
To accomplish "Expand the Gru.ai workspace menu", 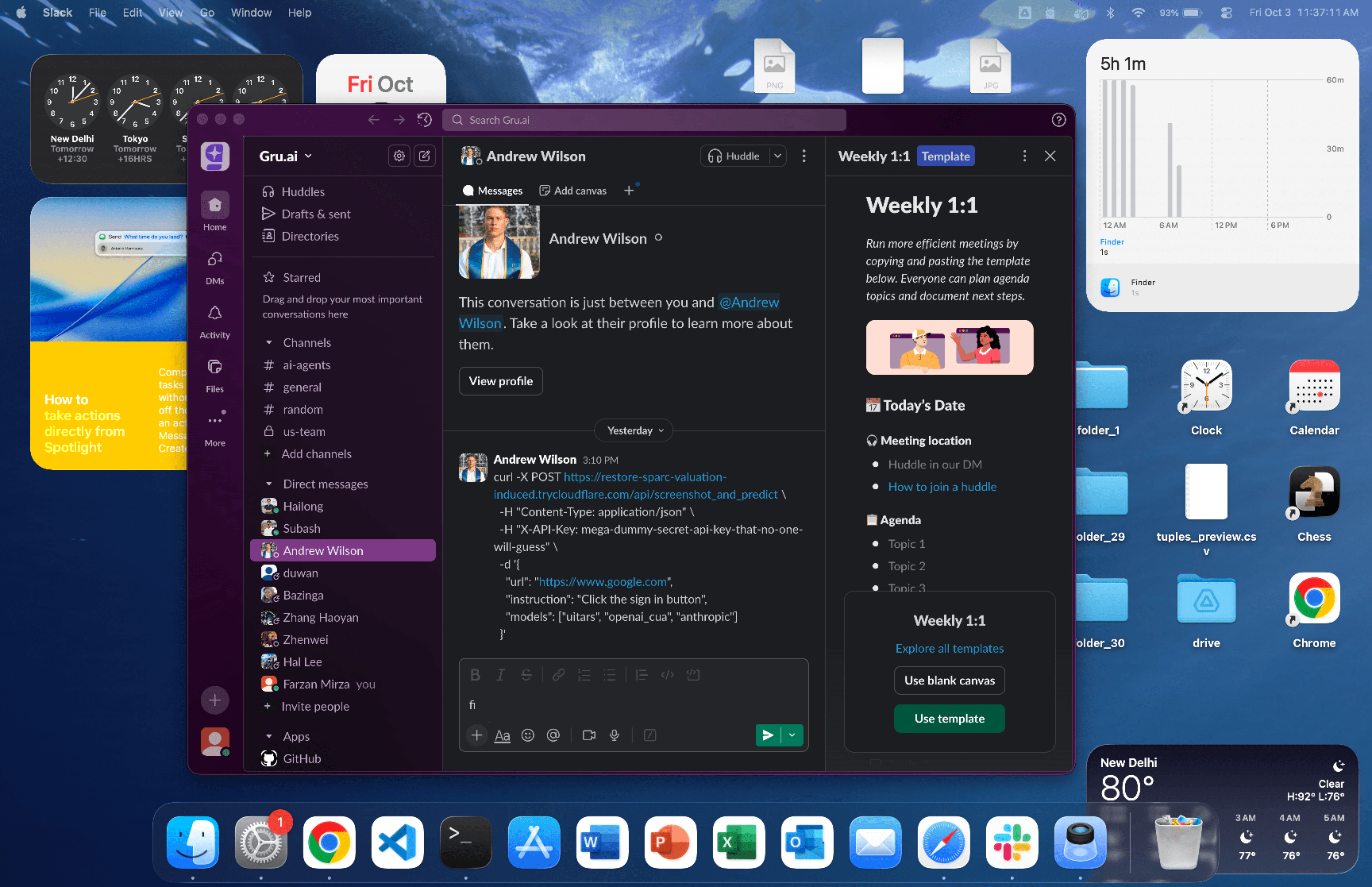I will click(x=285, y=156).
